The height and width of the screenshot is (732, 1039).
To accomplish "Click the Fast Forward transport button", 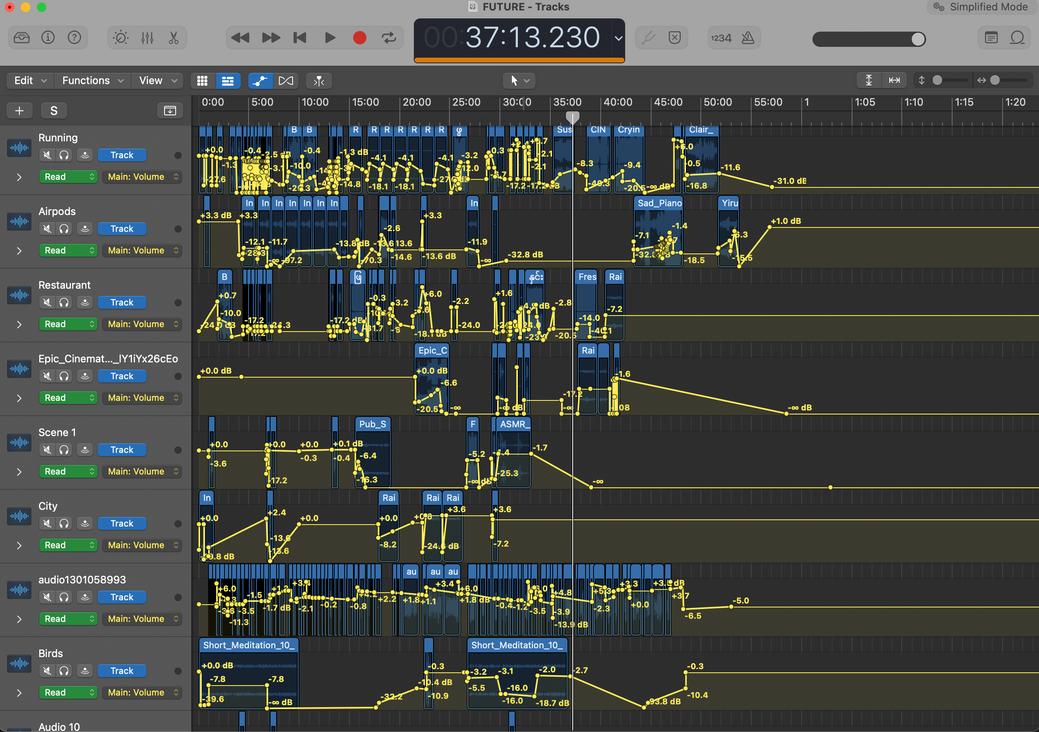I will 270,38.
